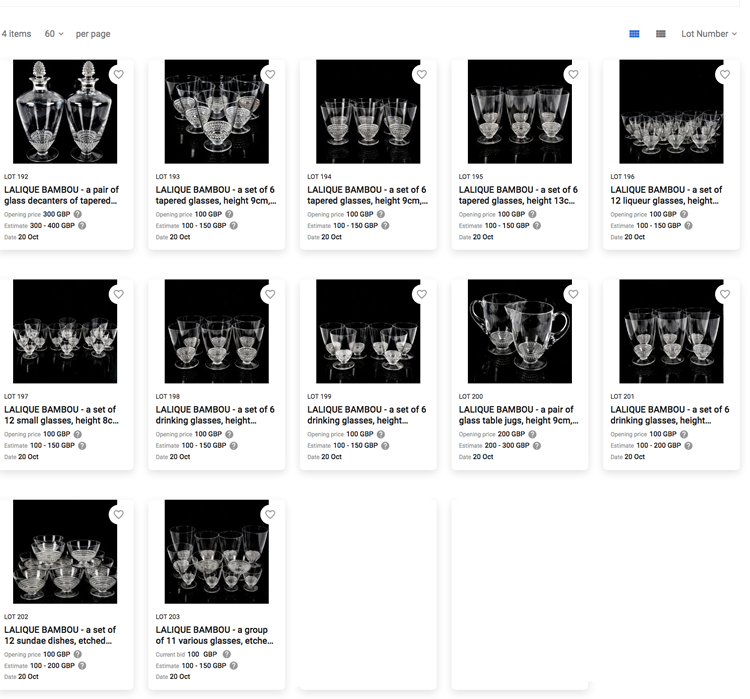Show estimate help for Lot 199
This screenshot has height=699, width=750.
[385, 445]
